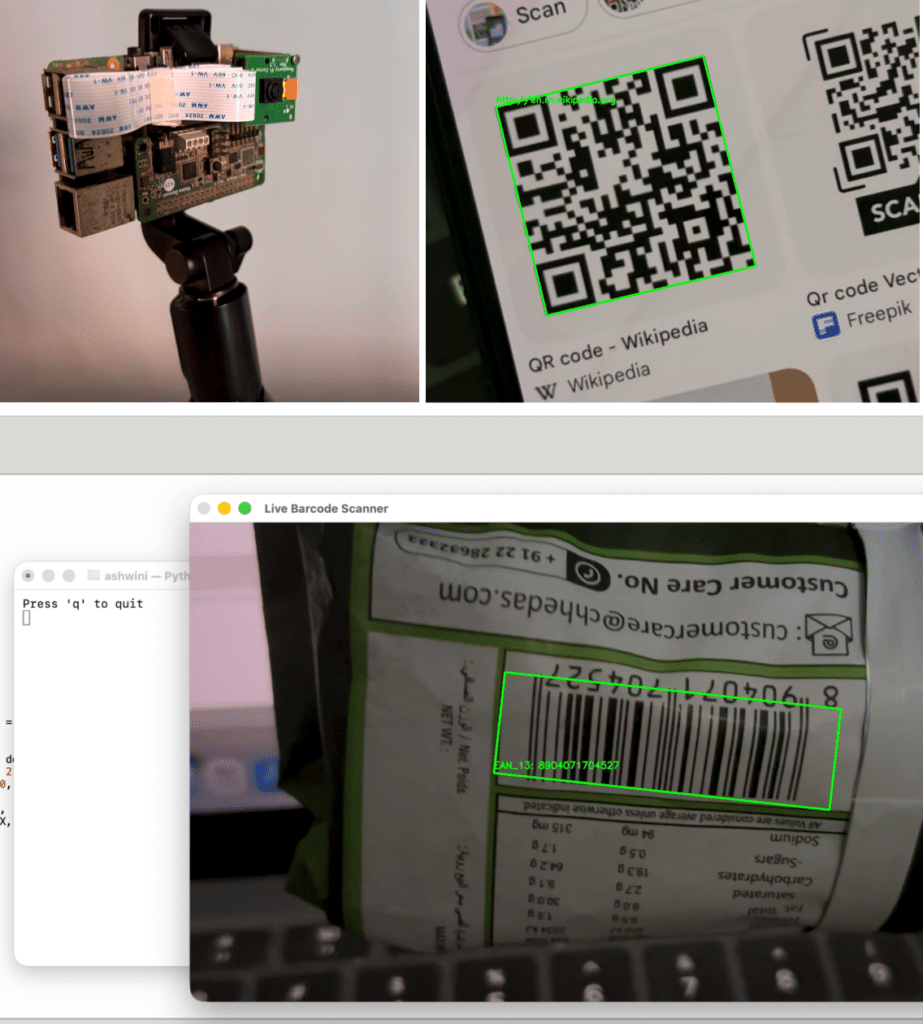Click the decoded URL text above the QR code
This screenshot has width=923, height=1024.
[556, 100]
